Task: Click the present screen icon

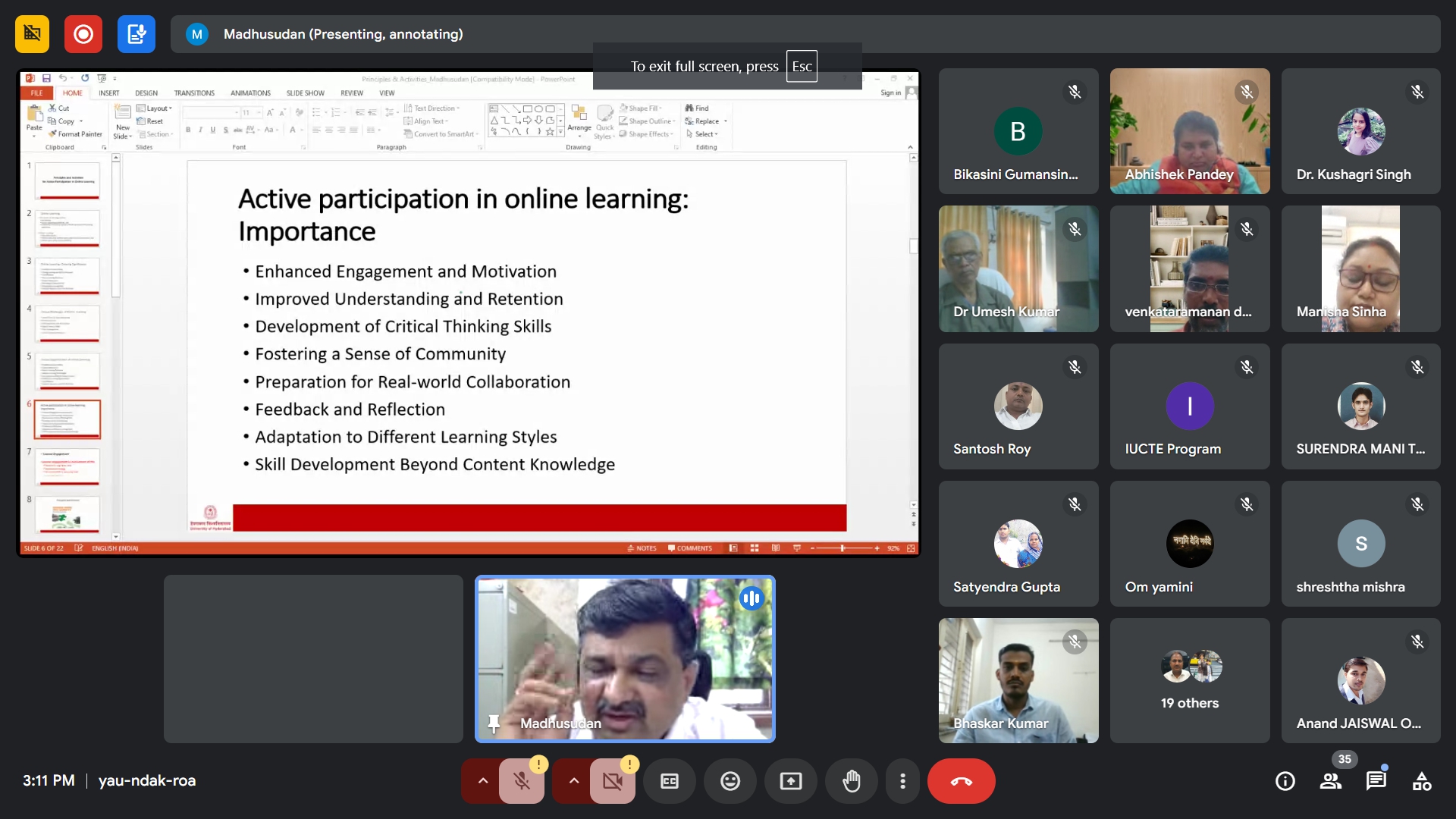Action: pyautogui.click(x=790, y=781)
